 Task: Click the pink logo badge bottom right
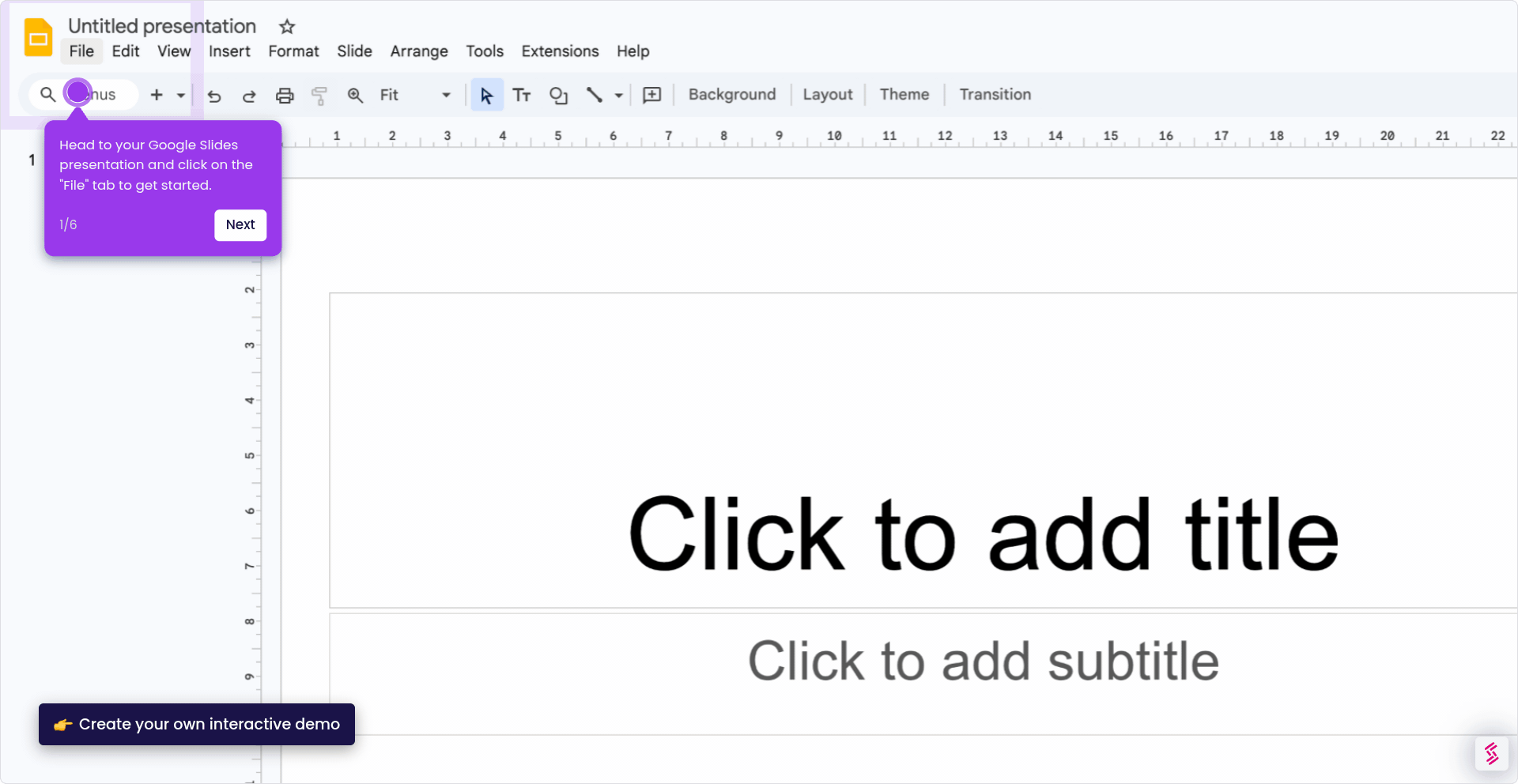1492,753
